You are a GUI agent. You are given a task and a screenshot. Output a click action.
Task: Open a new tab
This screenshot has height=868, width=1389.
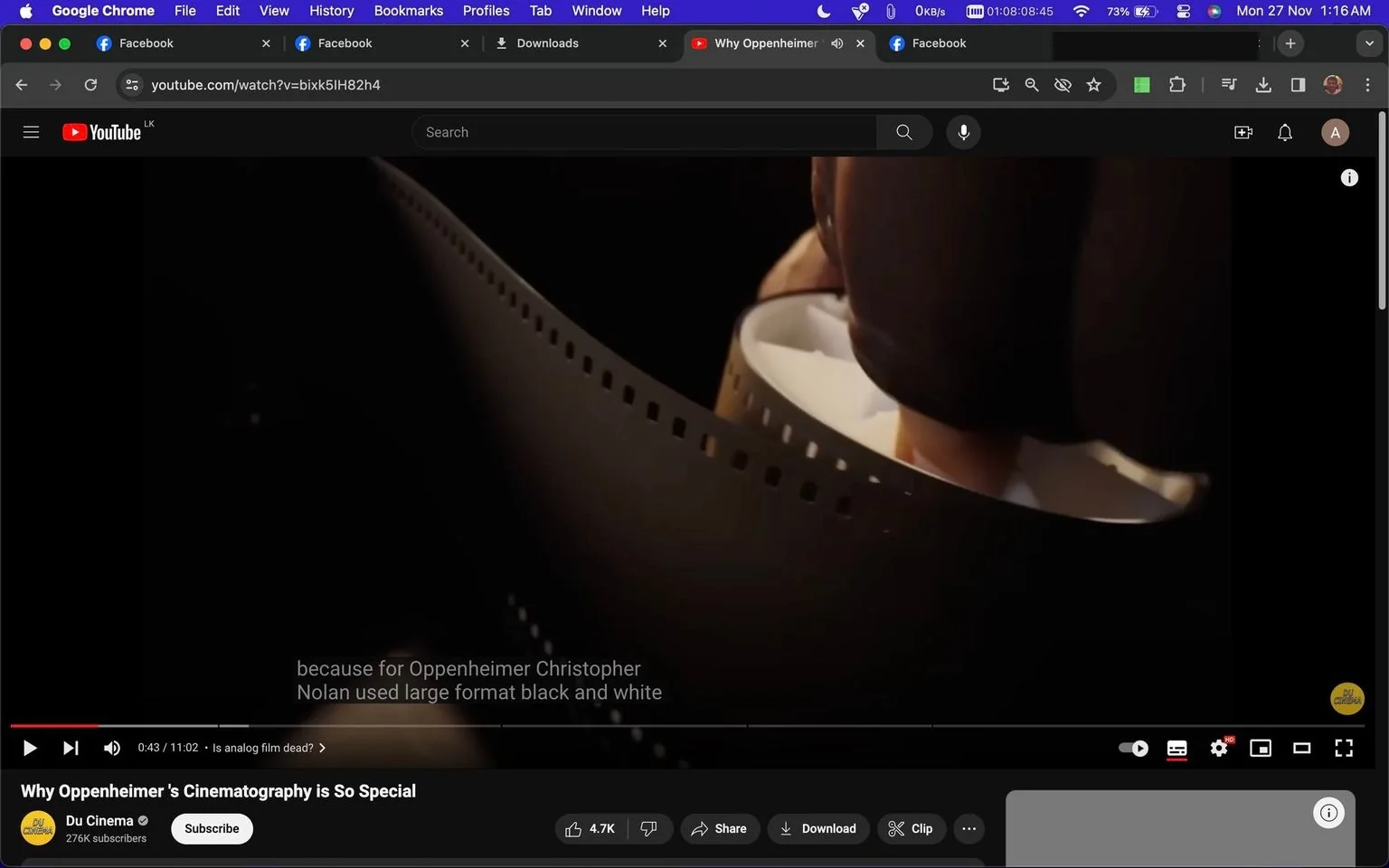tap(1290, 43)
